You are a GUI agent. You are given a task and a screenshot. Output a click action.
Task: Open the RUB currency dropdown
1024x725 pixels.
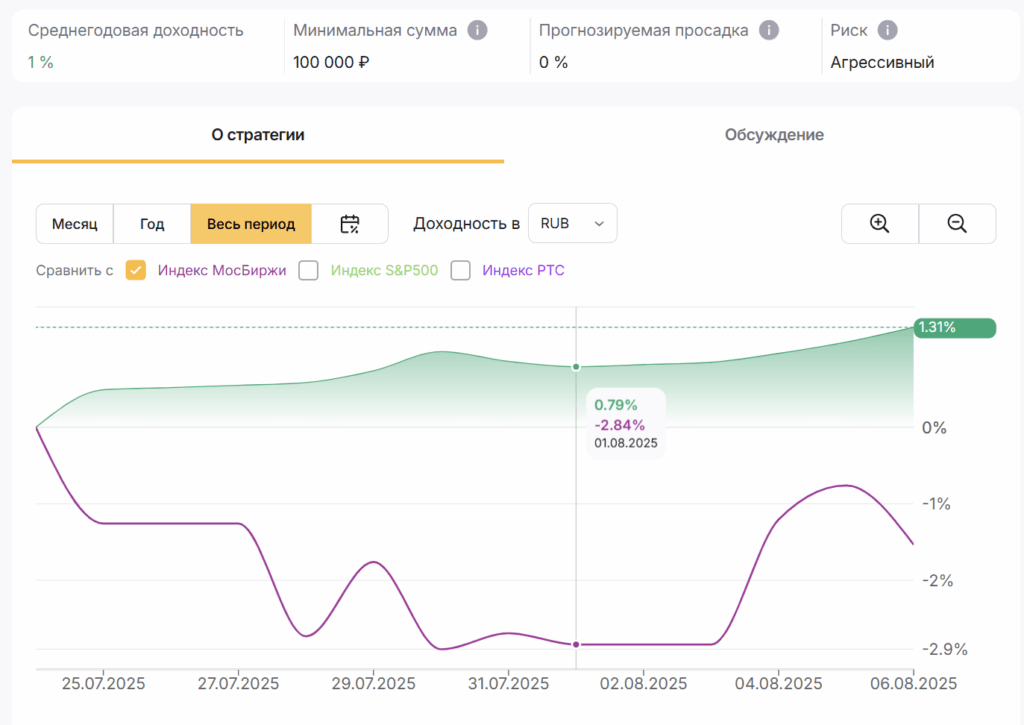coord(572,223)
